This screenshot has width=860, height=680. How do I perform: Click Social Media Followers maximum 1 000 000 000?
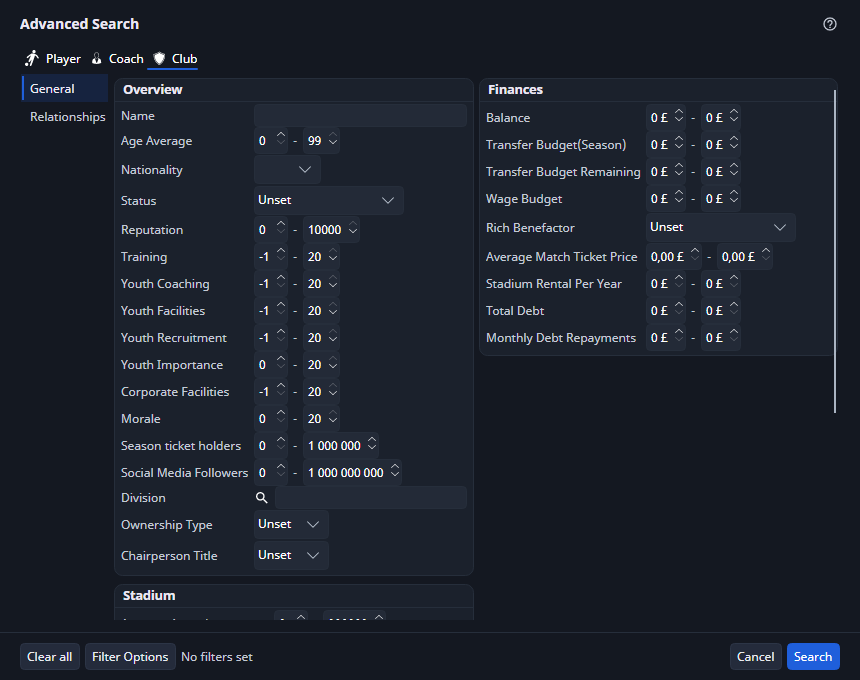tap(353, 472)
